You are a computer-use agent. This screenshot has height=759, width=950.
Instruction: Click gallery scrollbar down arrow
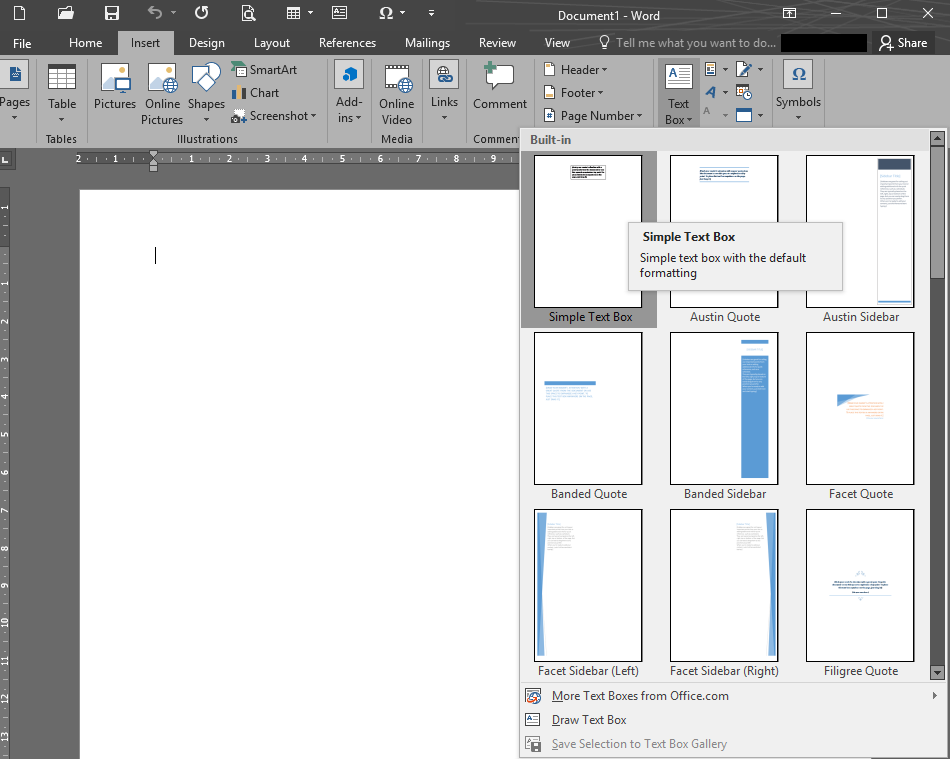(937, 672)
